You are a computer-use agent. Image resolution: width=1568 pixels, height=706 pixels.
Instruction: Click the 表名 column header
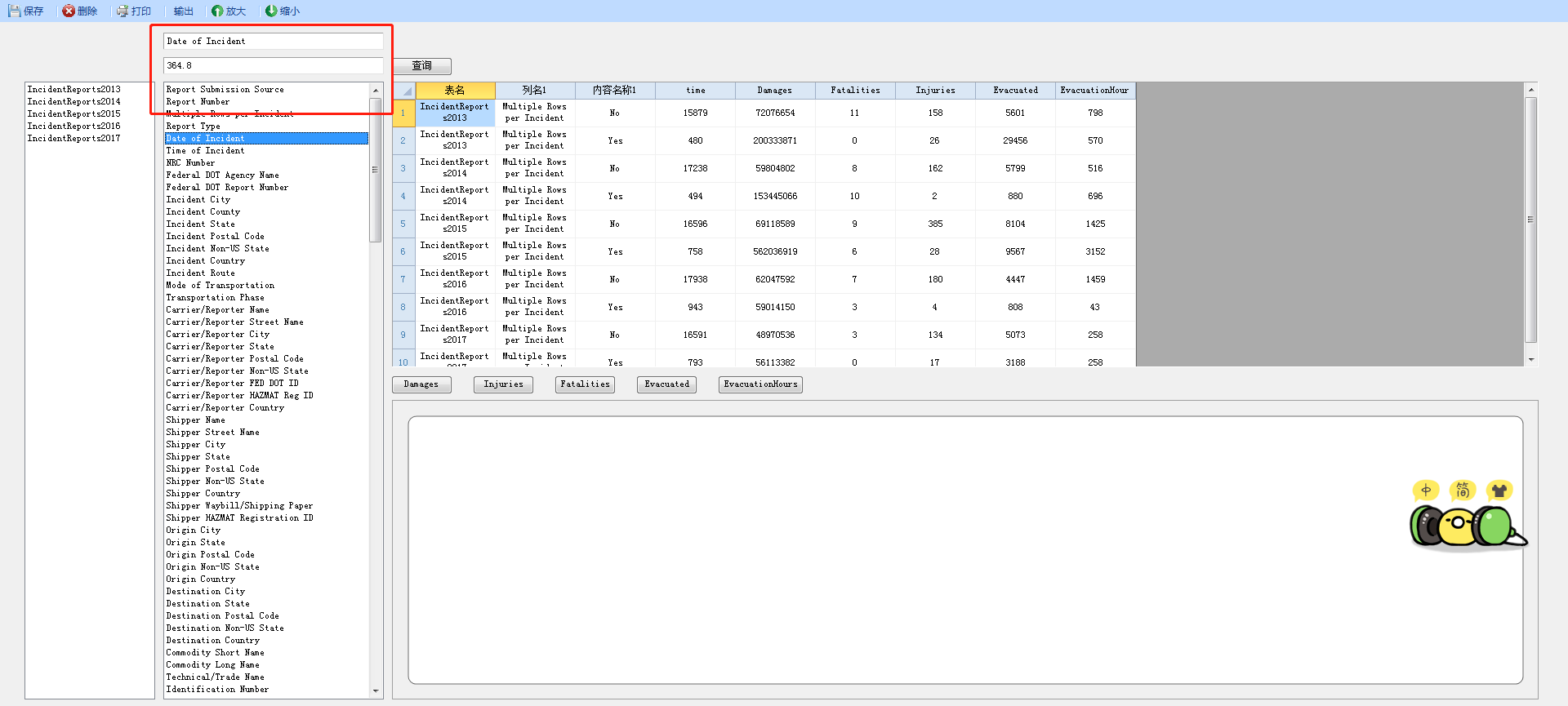click(455, 91)
